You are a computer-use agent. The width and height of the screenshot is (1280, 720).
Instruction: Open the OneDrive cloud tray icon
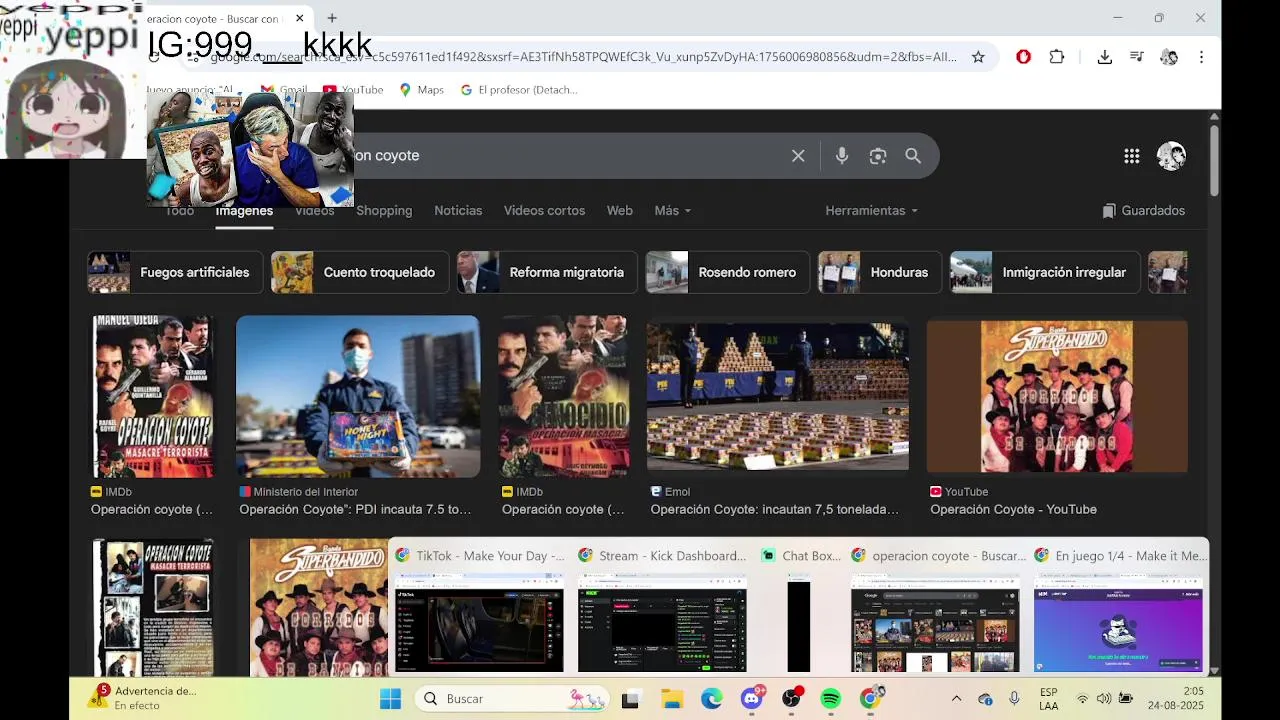985,699
